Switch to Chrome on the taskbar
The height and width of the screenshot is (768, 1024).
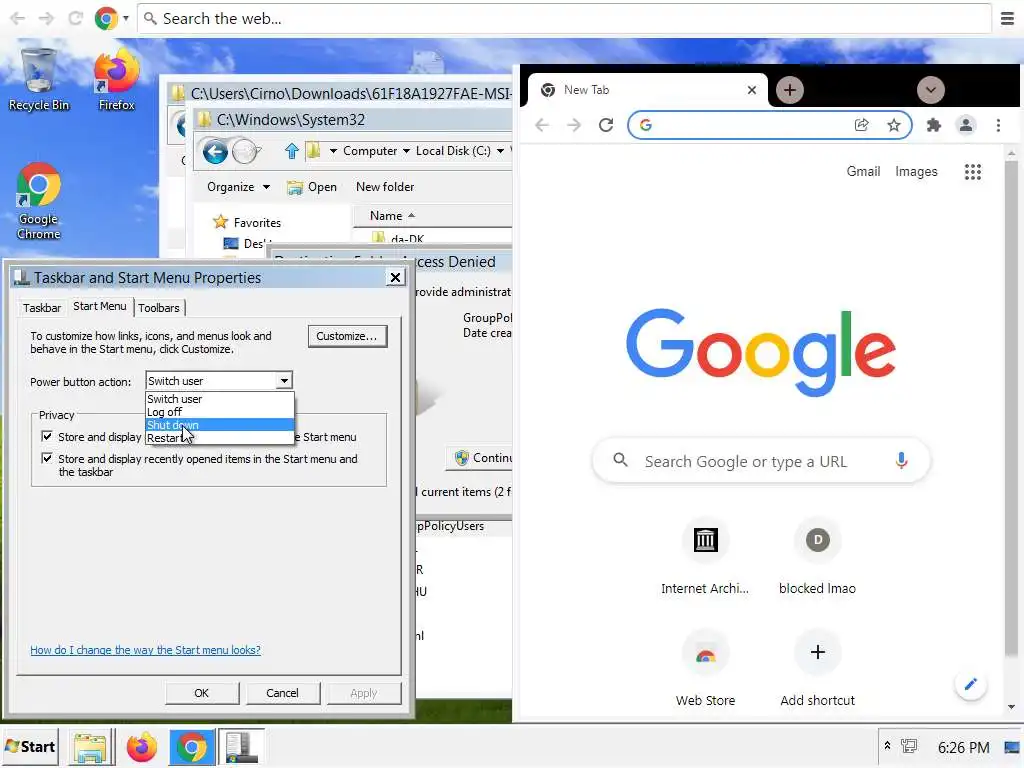(191, 747)
